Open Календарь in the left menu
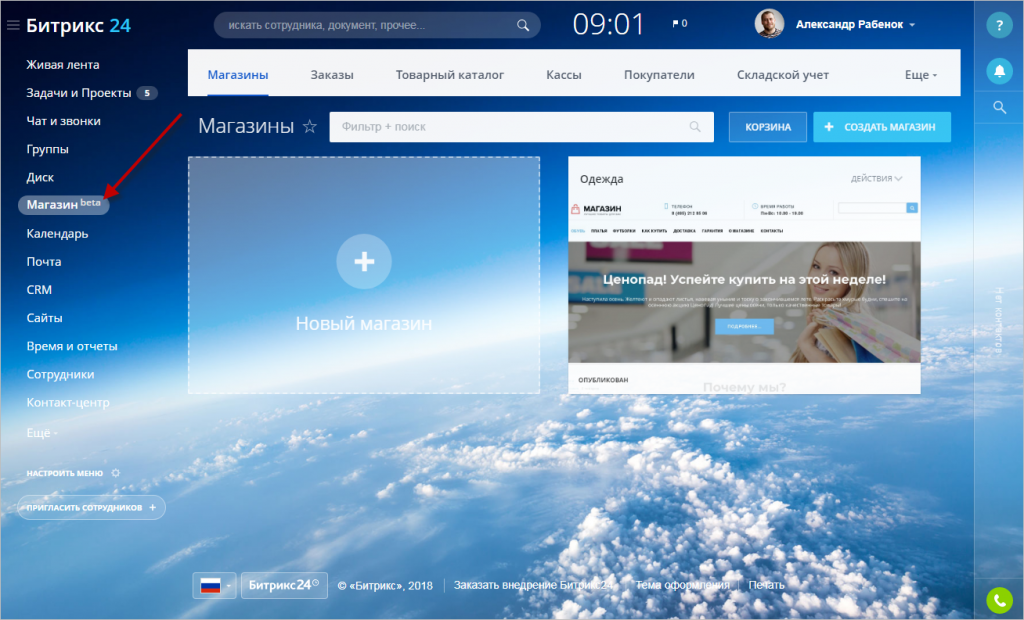Screen dimensions: 1024x620 57,233
